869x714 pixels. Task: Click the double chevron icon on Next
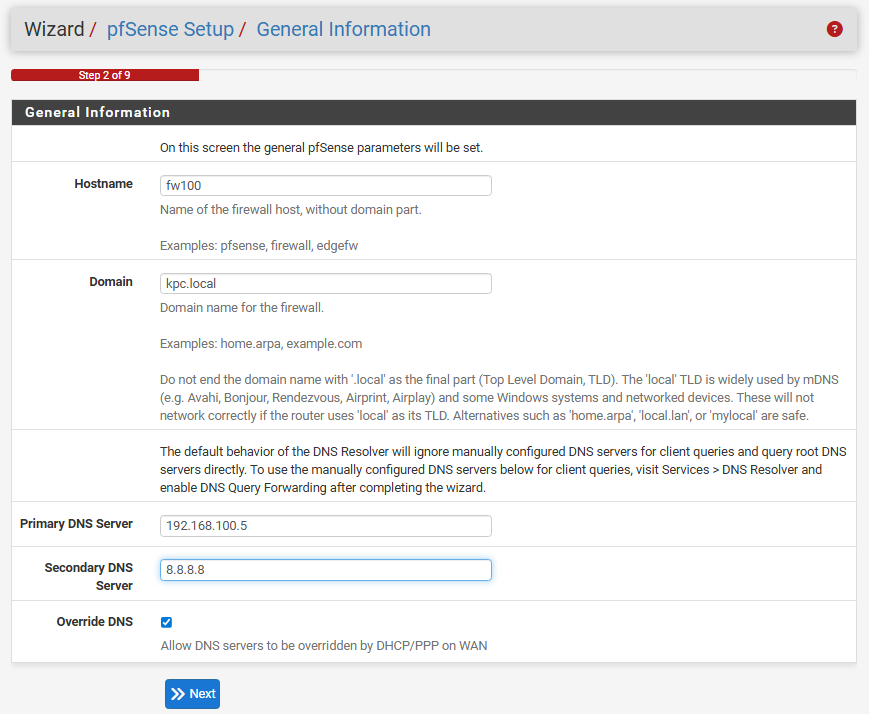point(178,694)
